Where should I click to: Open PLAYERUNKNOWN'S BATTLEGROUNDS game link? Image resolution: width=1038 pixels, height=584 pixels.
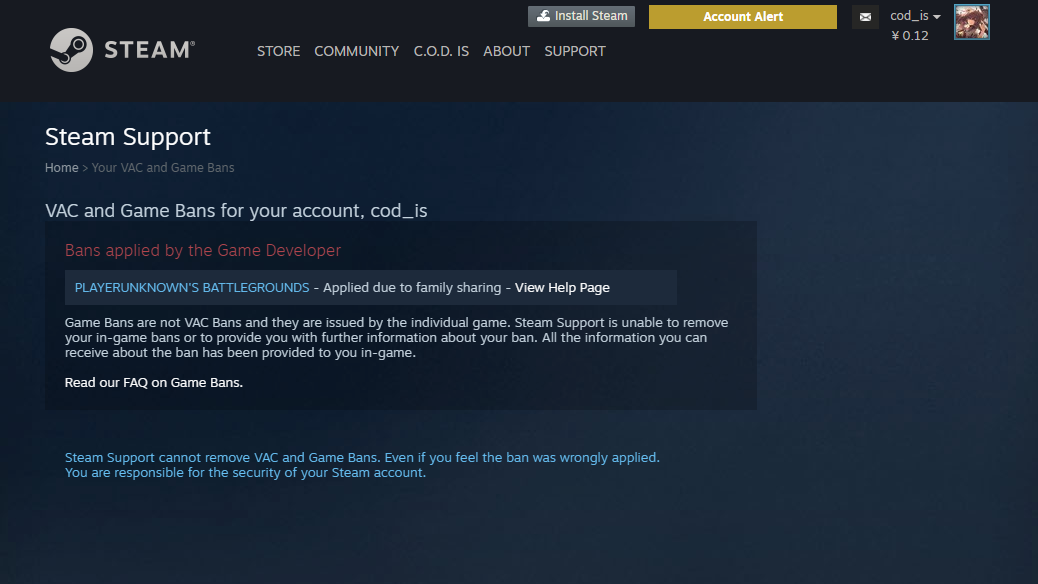click(x=192, y=287)
